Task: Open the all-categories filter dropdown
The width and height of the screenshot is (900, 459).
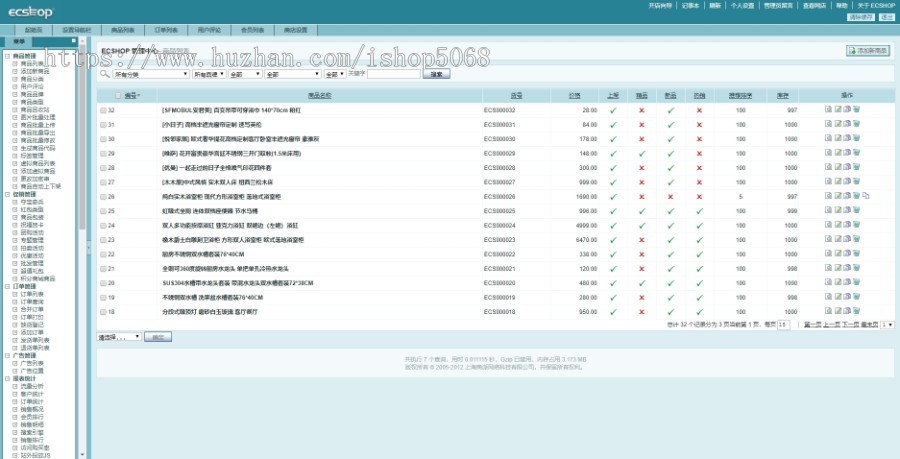Action: 151,75
